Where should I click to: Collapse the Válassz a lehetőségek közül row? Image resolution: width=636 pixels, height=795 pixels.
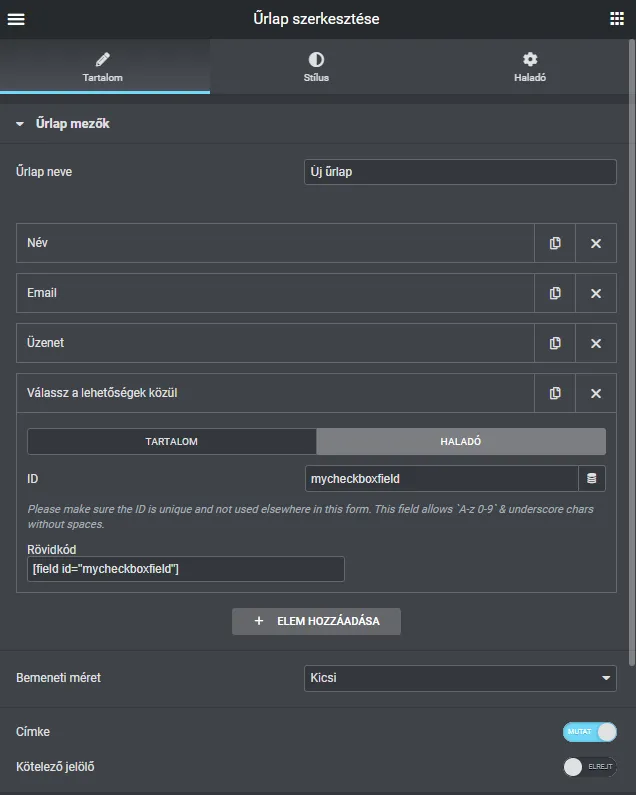click(x=275, y=393)
